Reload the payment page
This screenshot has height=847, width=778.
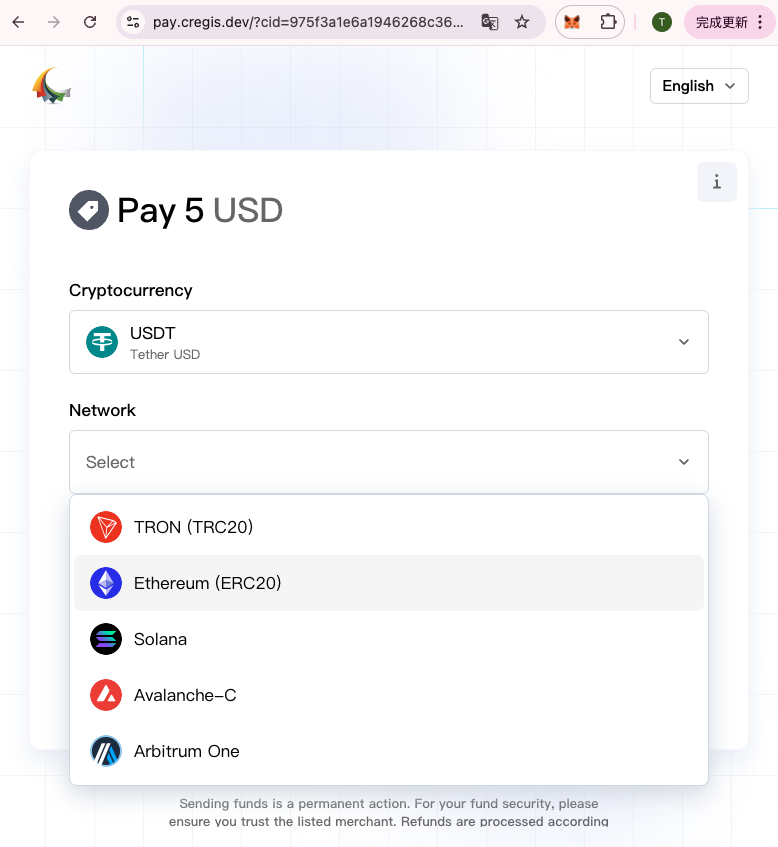point(90,22)
